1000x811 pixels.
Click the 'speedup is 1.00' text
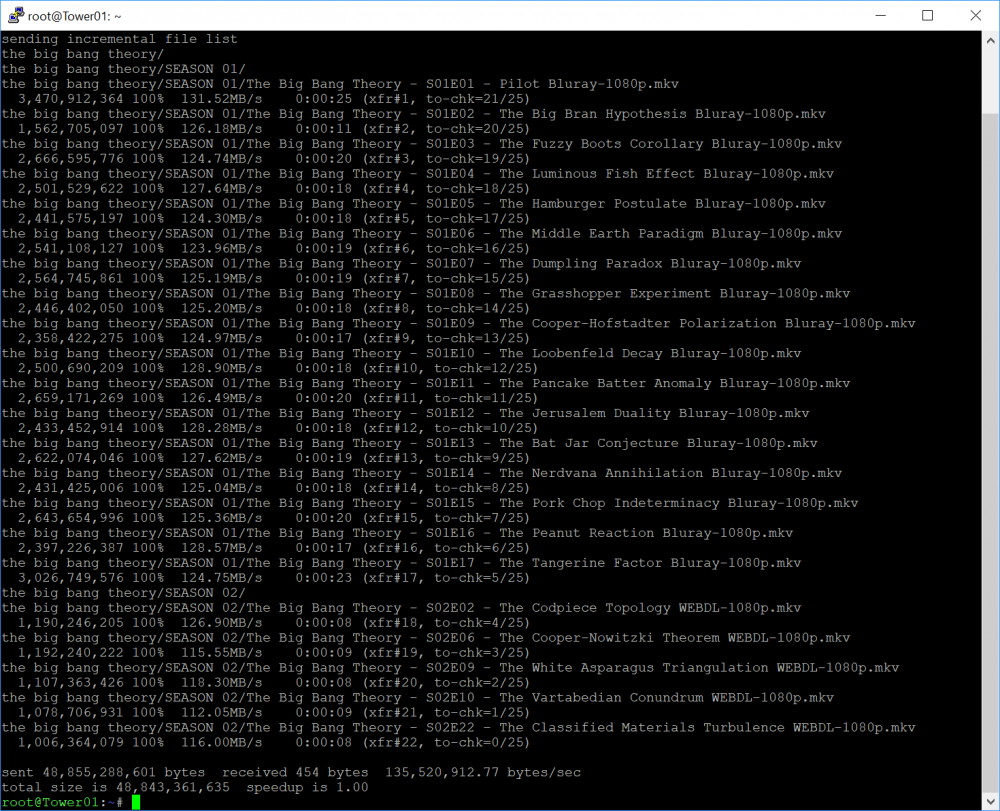pyautogui.click(x=307, y=787)
